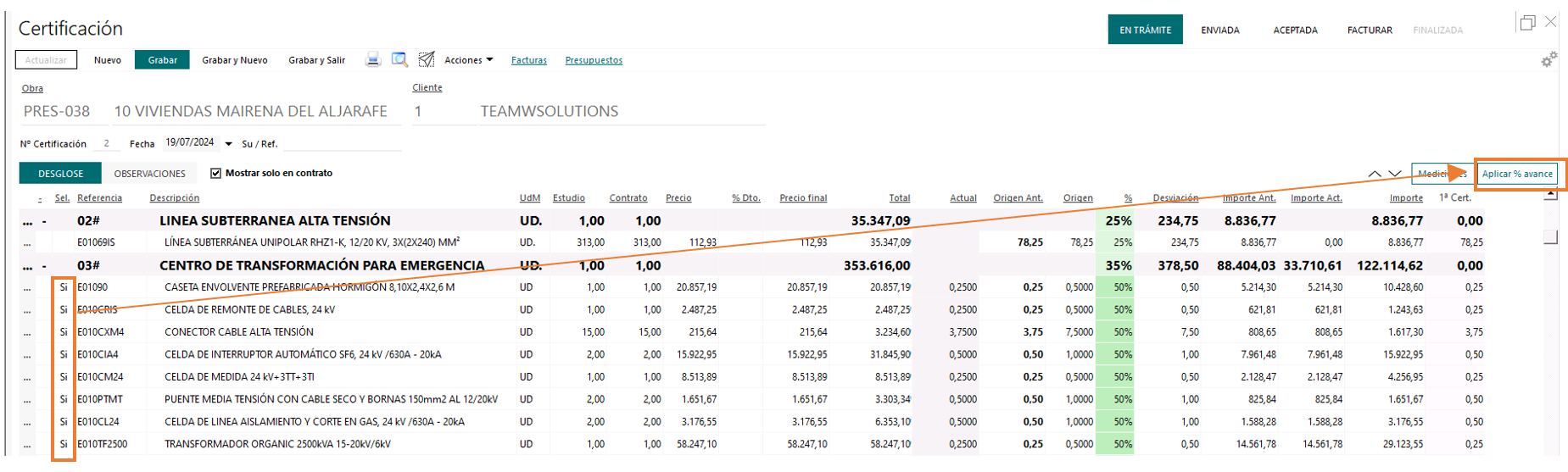Toggle Sel. Si for E010CL24 row

[64, 421]
